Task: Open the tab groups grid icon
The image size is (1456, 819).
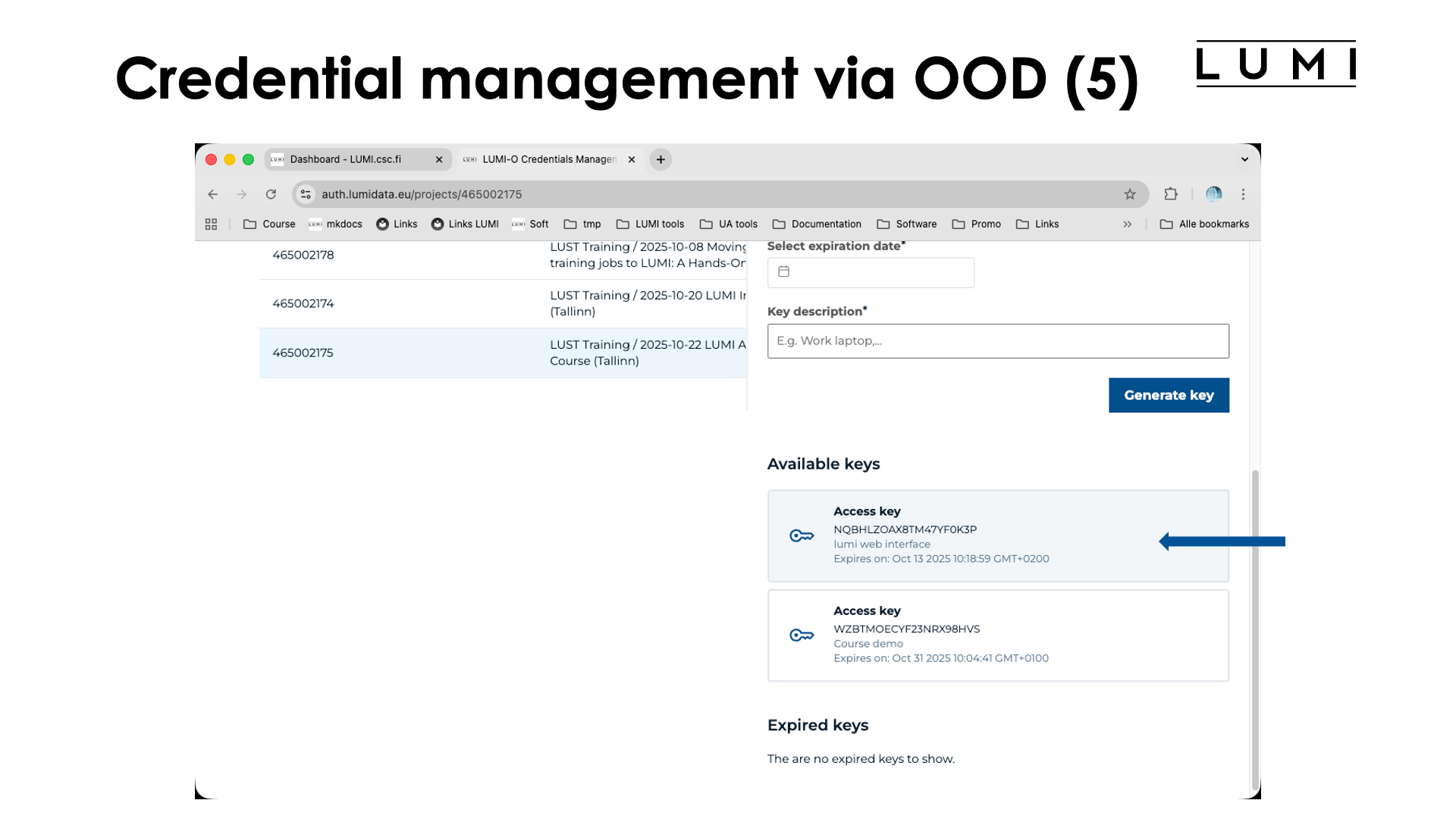Action: [x=211, y=224]
